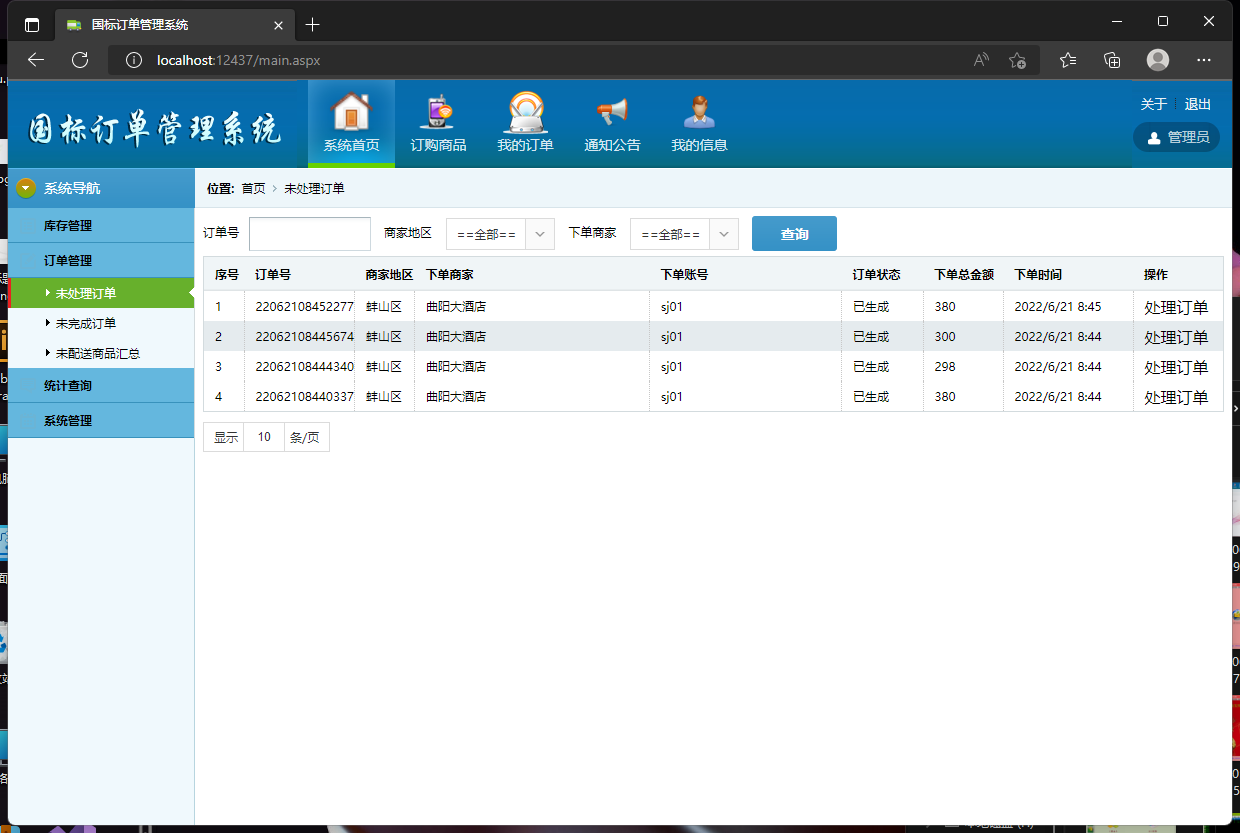
Task: Click the address bar URL localhost:12437/main.aspx
Action: click(238, 60)
